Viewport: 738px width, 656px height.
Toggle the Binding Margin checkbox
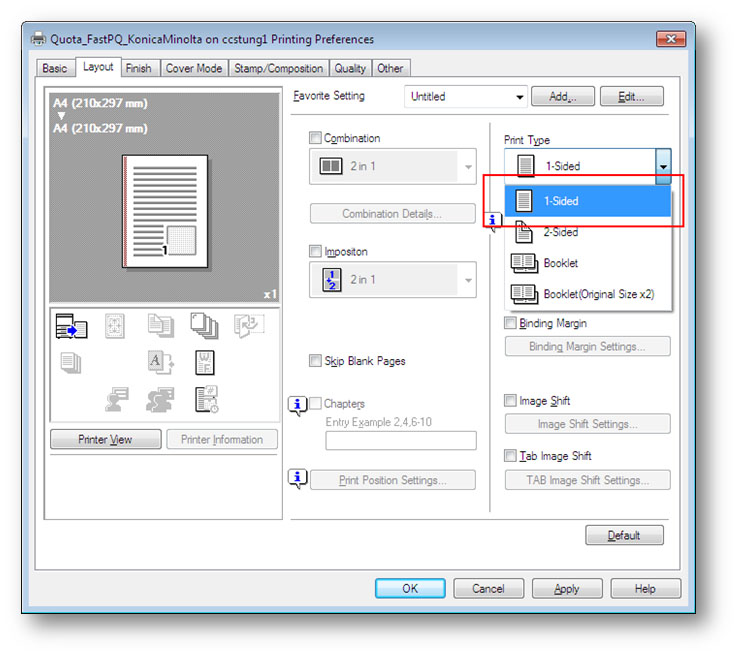[510, 324]
